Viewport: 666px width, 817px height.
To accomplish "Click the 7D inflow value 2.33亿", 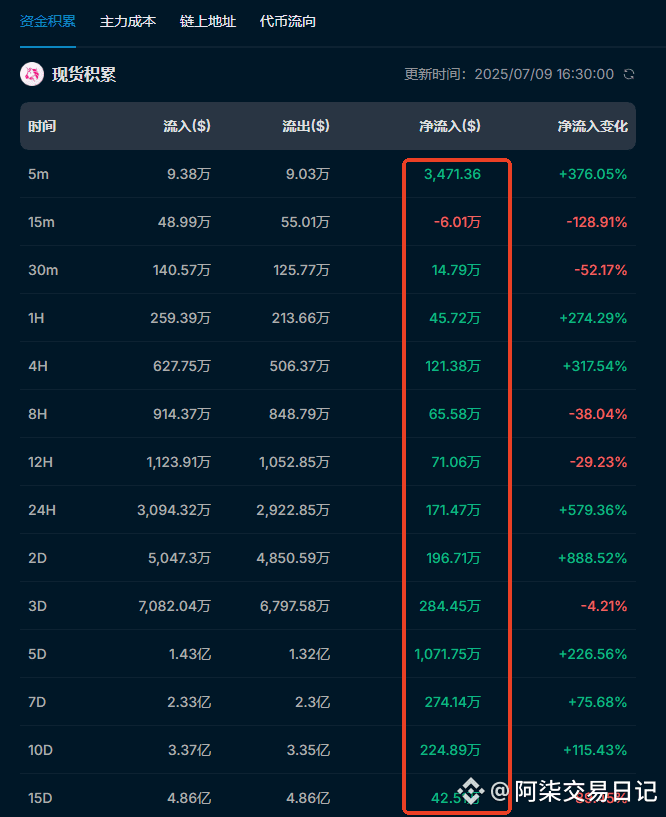I will point(189,702).
